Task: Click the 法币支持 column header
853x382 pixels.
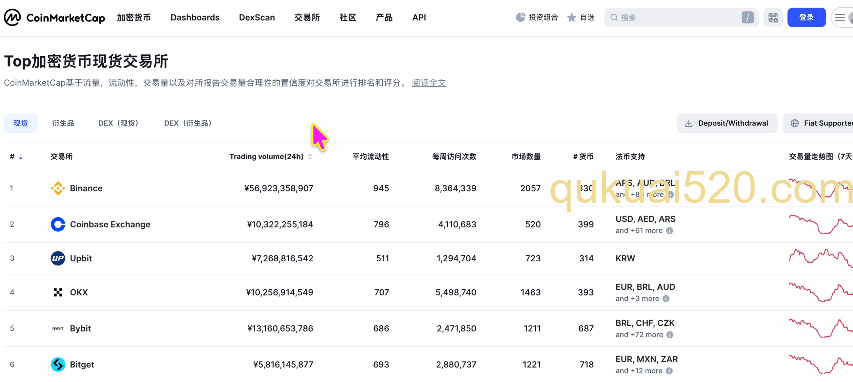Action: [630, 157]
